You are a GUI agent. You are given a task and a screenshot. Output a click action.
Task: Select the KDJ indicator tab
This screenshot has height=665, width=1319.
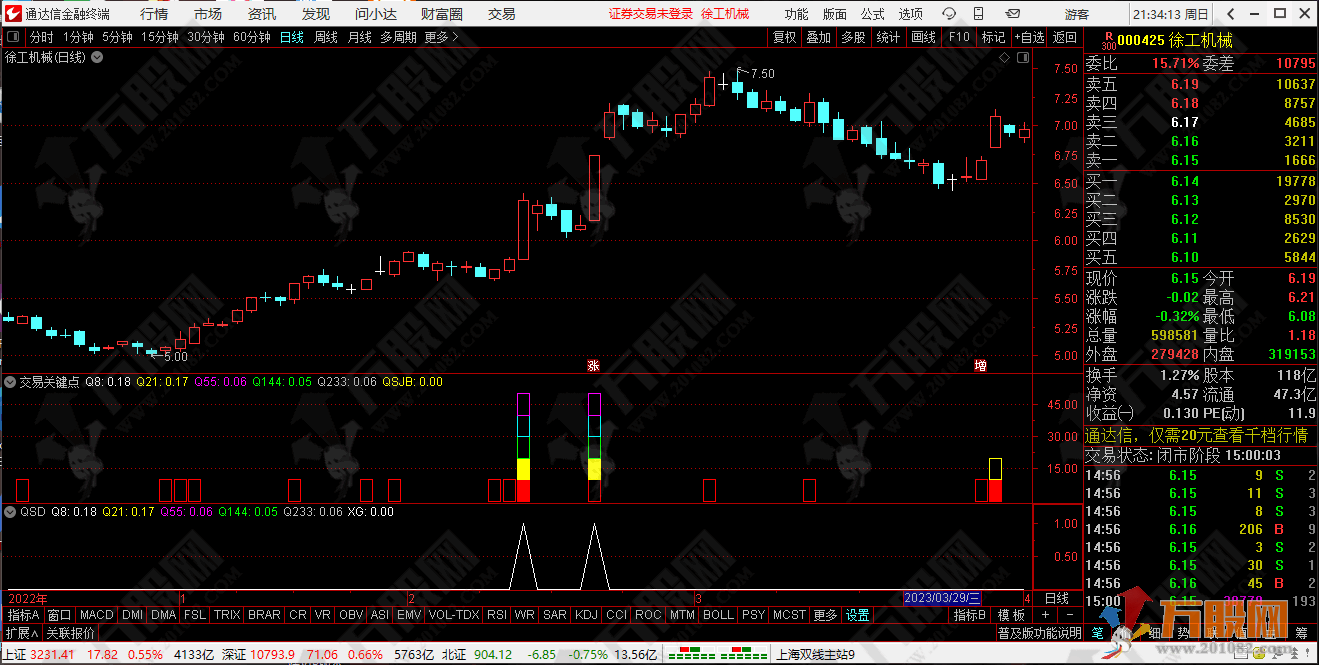pyautogui.click(x=587, y=615)
